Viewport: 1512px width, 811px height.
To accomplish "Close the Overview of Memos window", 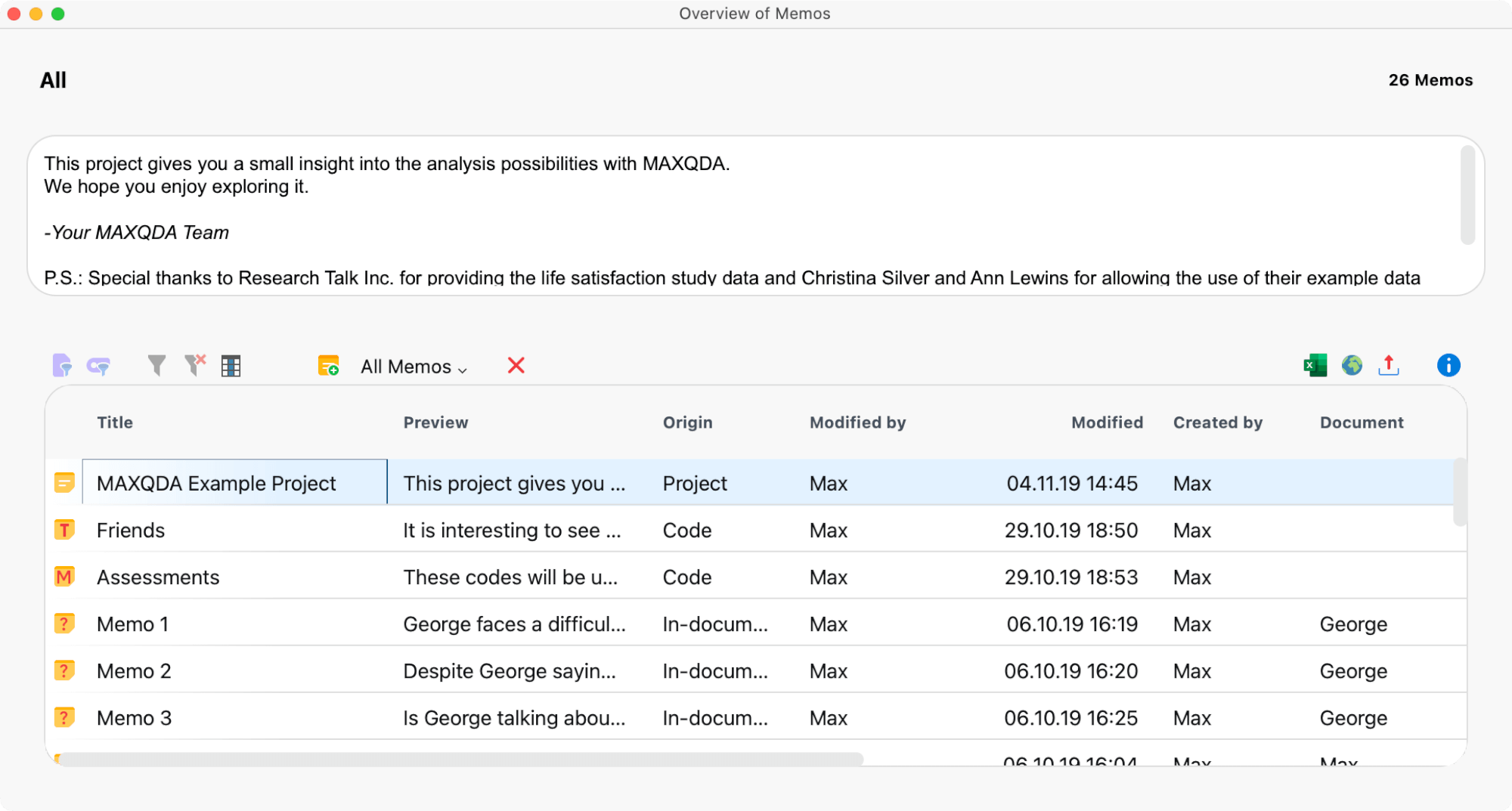I will (14, 14).
